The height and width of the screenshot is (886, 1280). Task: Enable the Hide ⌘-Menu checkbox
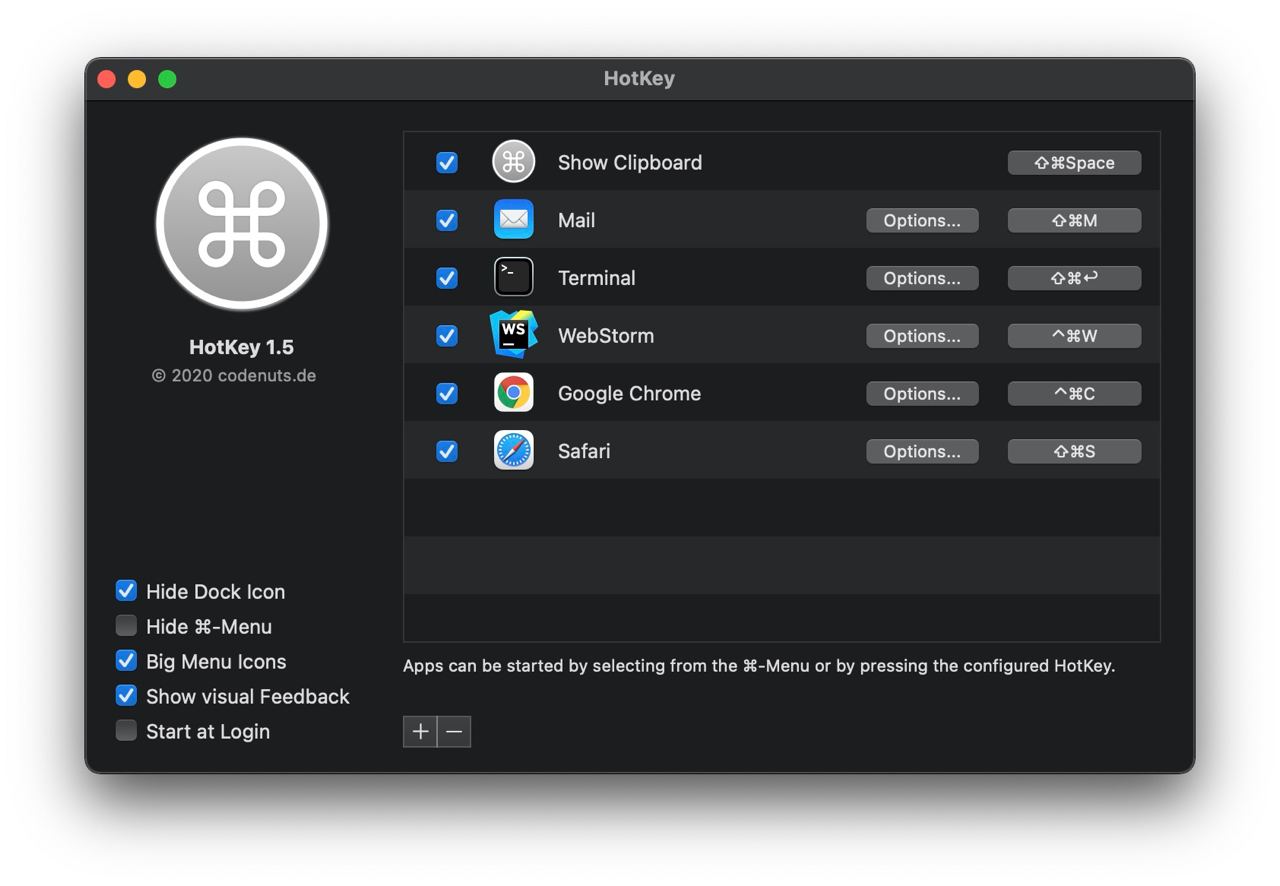point(126,626)
